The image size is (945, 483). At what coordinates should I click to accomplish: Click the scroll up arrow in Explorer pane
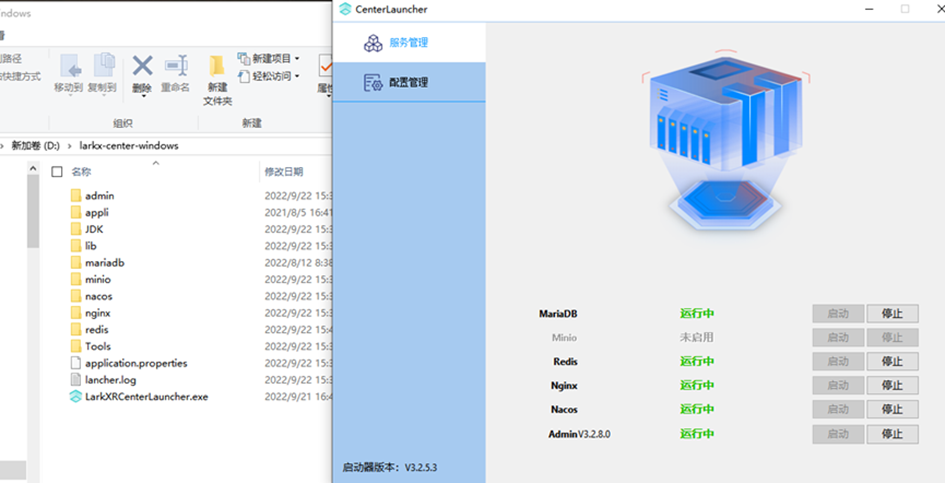click(x=33, y=168)
